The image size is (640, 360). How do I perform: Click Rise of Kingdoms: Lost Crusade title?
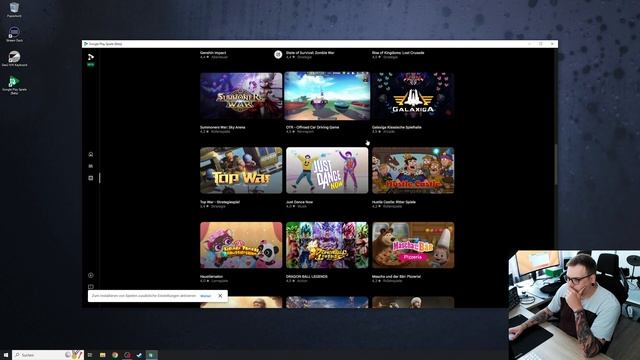point(398,53)
